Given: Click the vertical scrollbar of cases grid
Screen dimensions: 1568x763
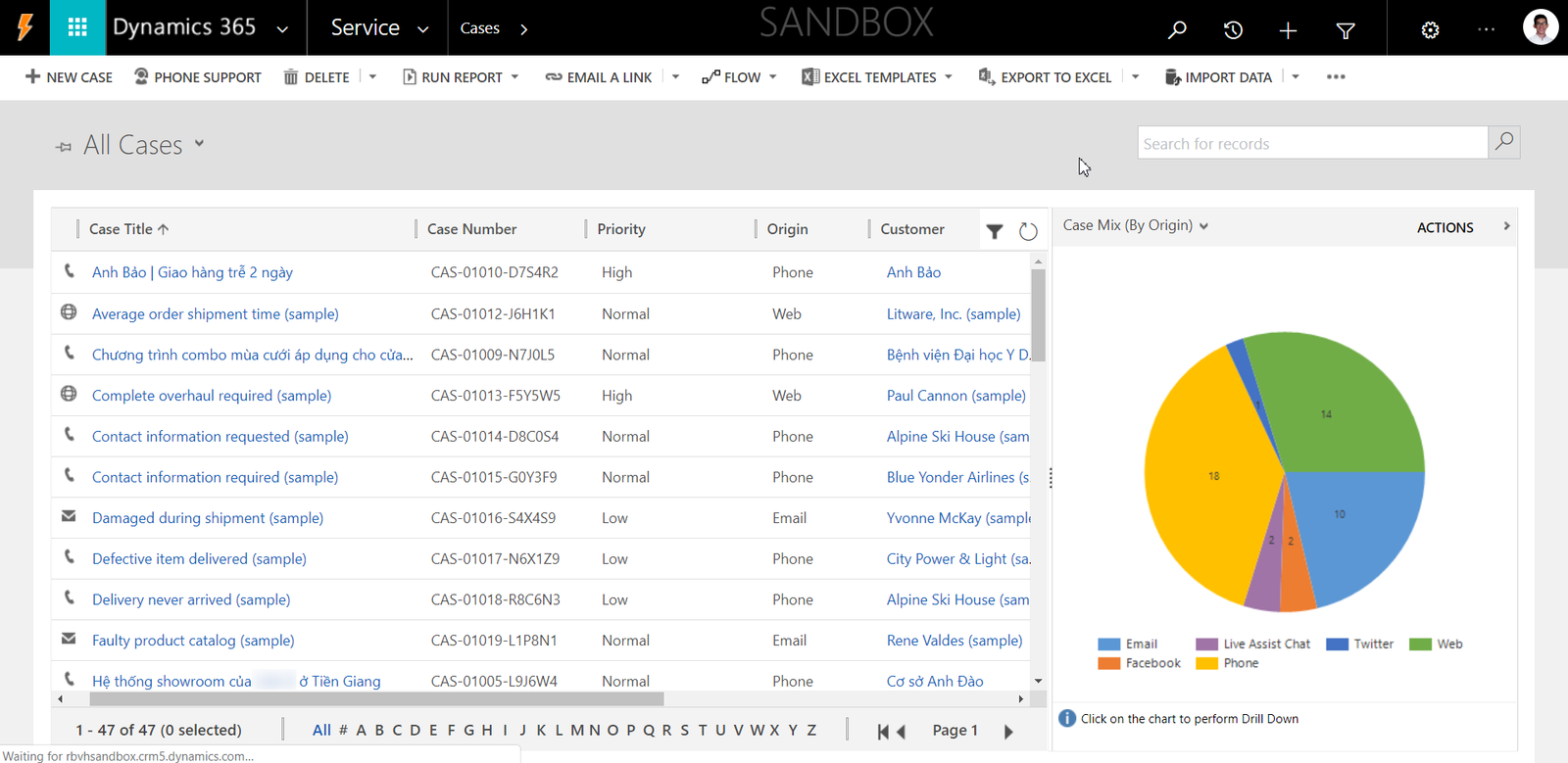Looking at the screenshot, I should point(1038,315).
